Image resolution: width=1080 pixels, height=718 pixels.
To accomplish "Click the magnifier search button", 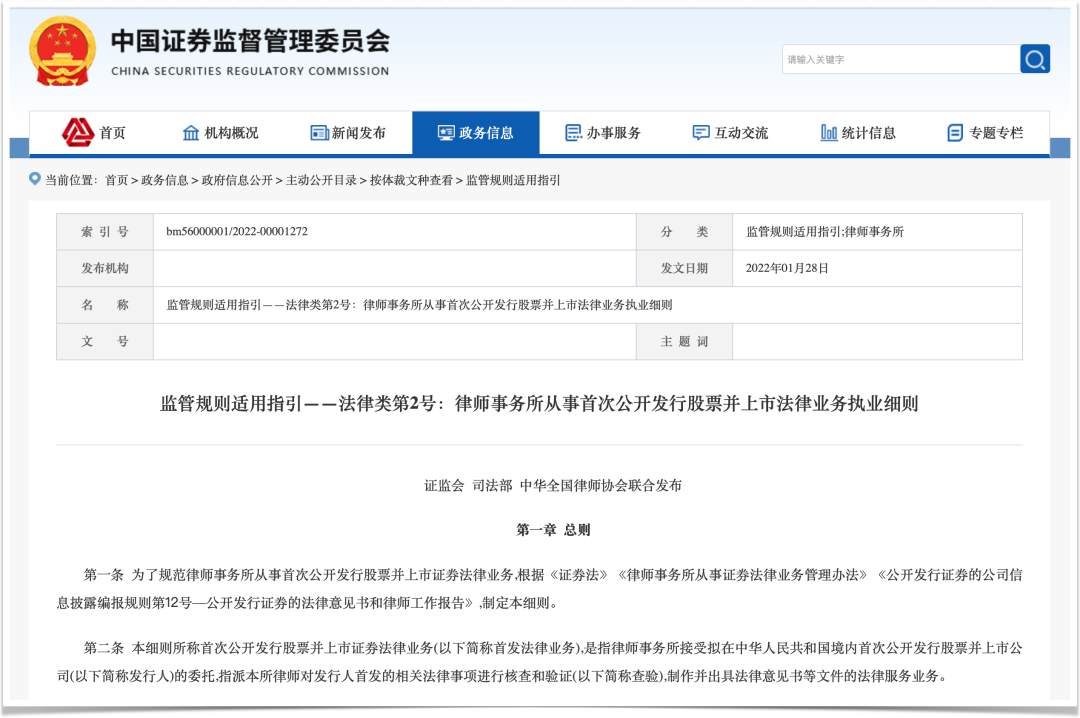I will pyautogui.click(x=1035, y=59).
